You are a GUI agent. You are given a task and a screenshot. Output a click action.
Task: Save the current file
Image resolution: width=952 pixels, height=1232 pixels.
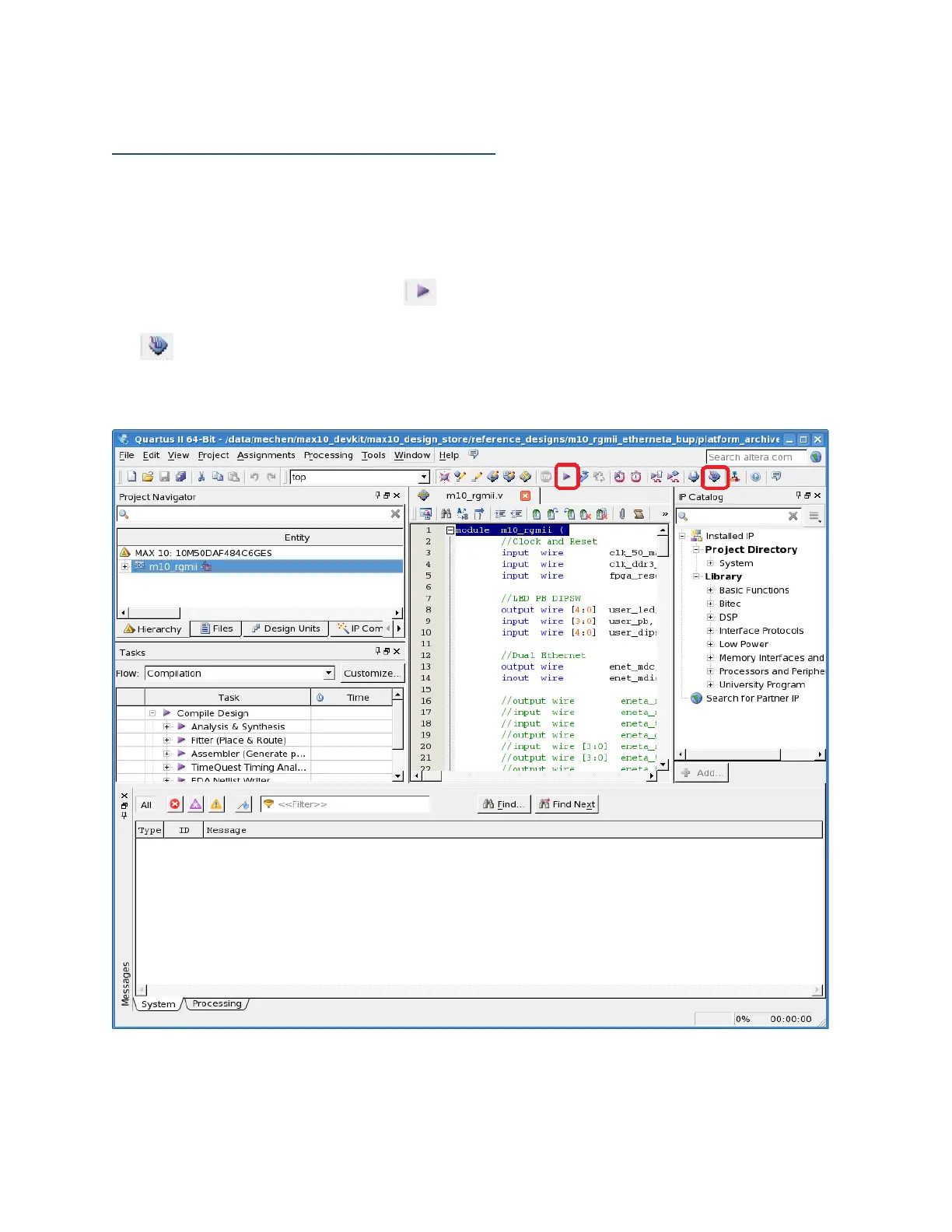tap(164, 477)
